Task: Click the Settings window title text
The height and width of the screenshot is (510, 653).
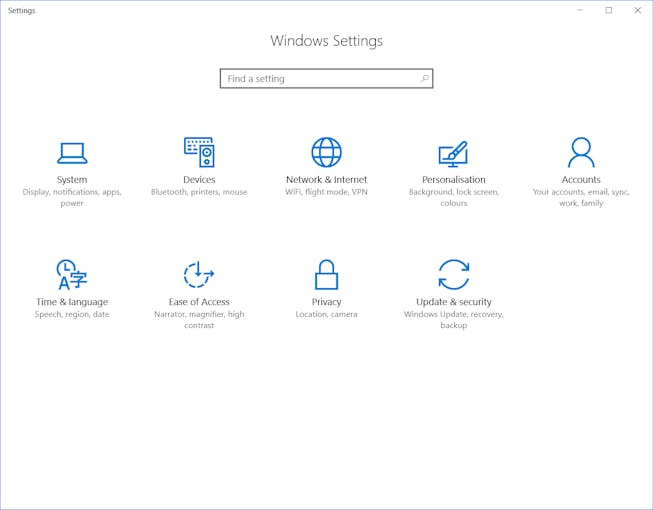Action: (22, 10)
